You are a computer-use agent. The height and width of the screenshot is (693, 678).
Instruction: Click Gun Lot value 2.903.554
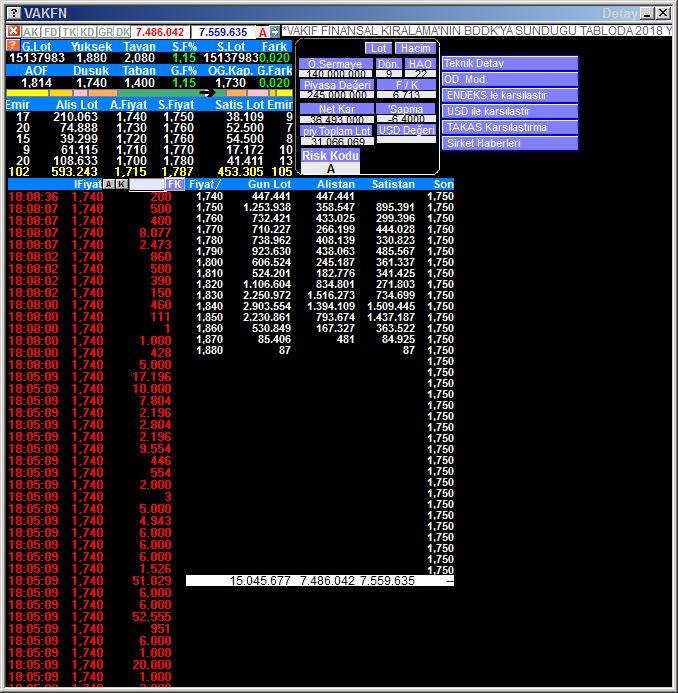pos(267,306)
